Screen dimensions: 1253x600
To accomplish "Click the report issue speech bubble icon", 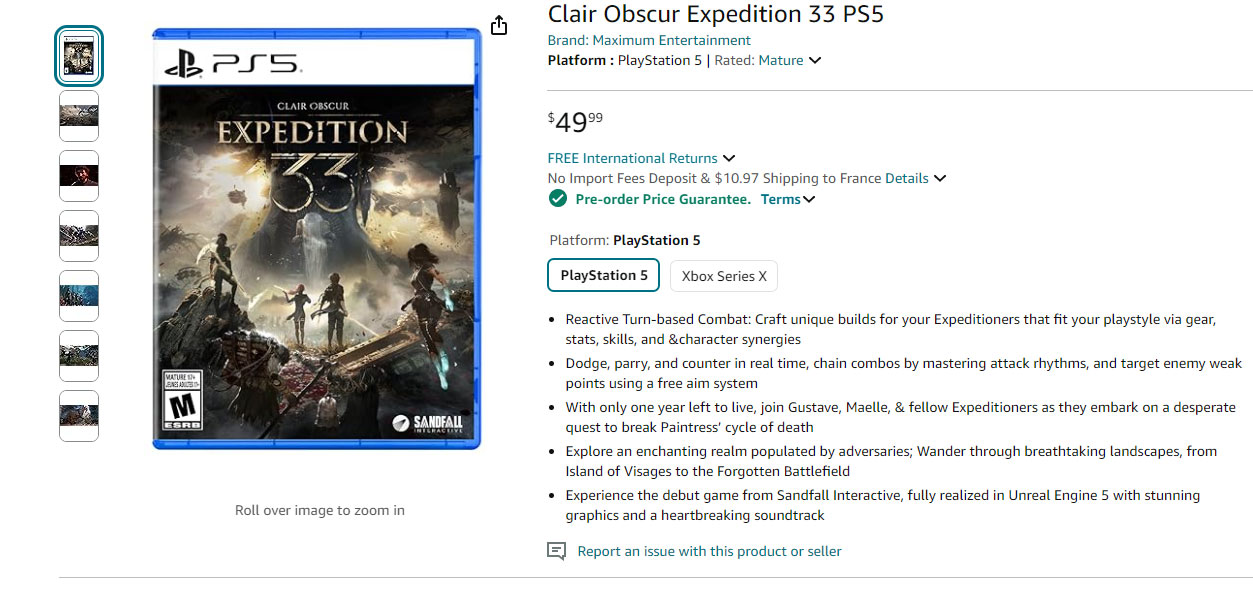I will click(x=556, y=550).
